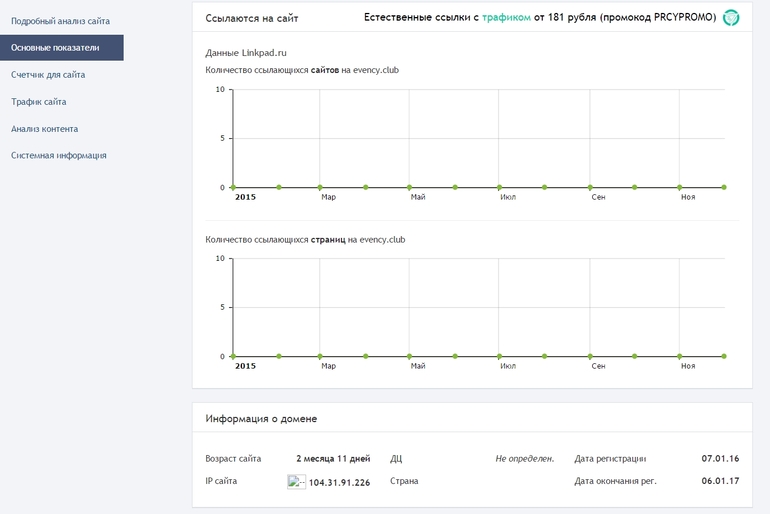
Task: Select the Май data point on the сайтов chart
Action: click(x=409, y=187)
